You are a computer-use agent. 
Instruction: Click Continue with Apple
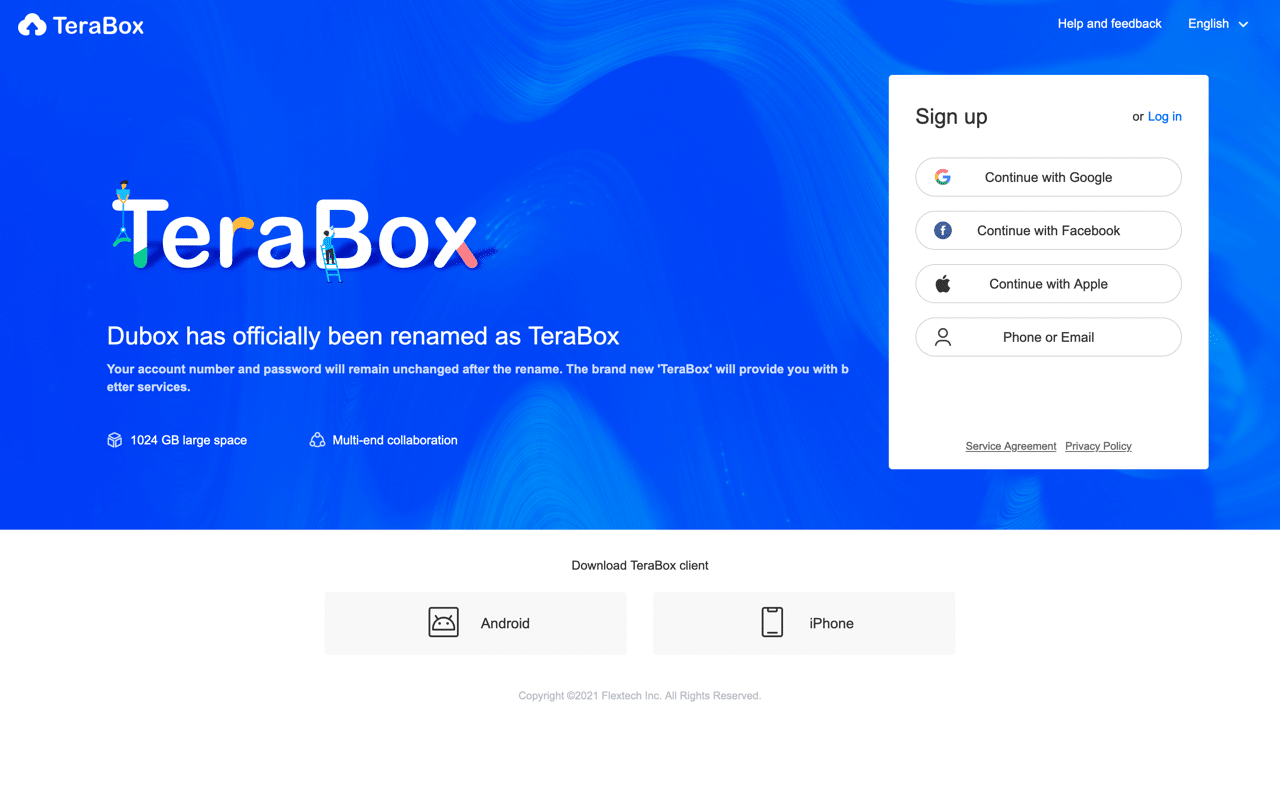(x=1048, y=283)
